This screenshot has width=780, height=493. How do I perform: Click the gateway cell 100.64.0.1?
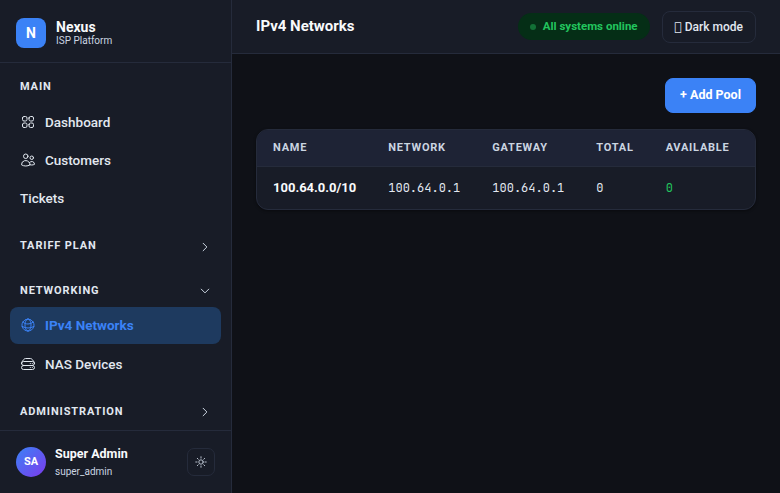coord(528,188)
